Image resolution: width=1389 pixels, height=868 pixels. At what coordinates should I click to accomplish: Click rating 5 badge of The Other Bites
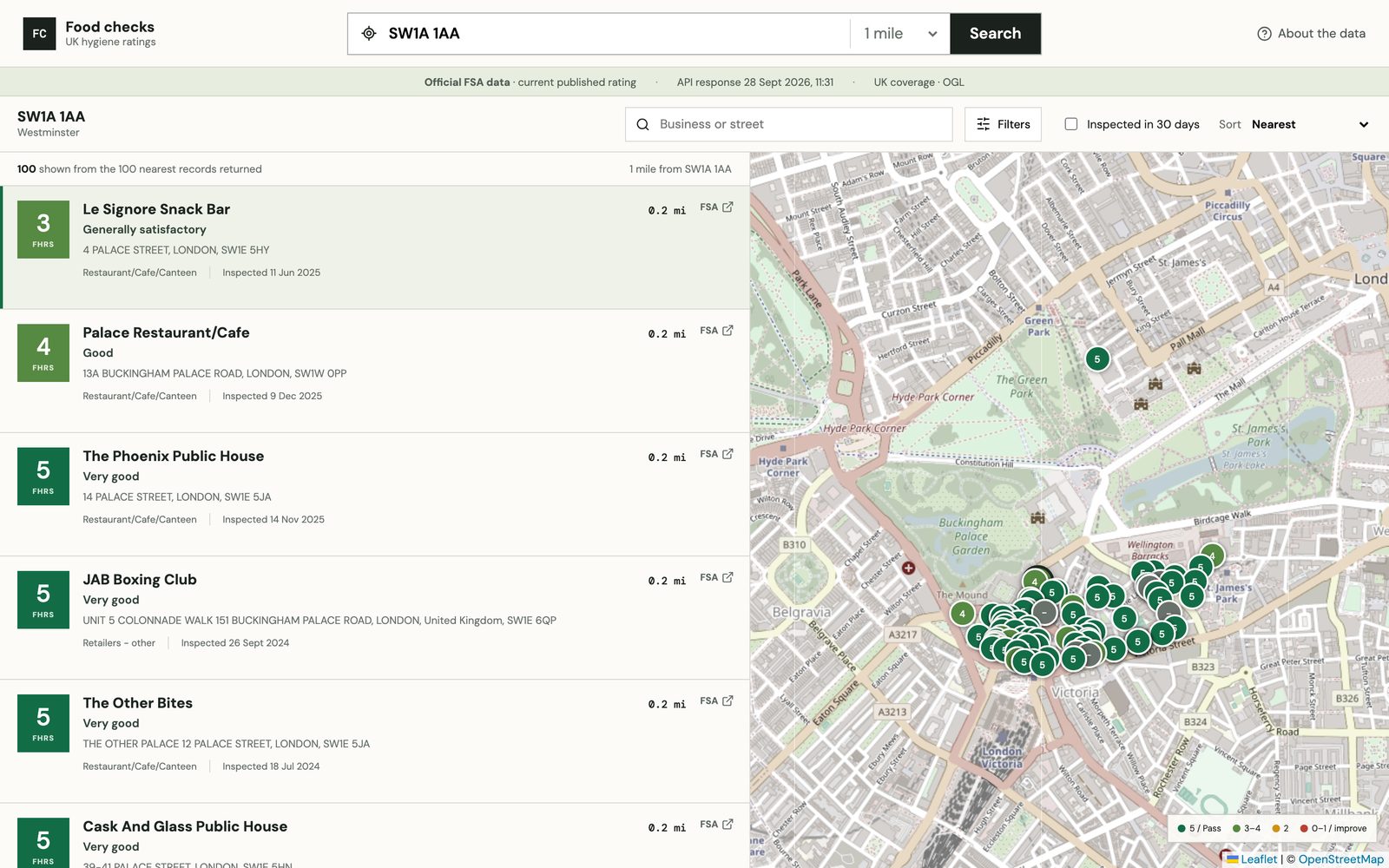pyautogui.click(x=43, y=723)
